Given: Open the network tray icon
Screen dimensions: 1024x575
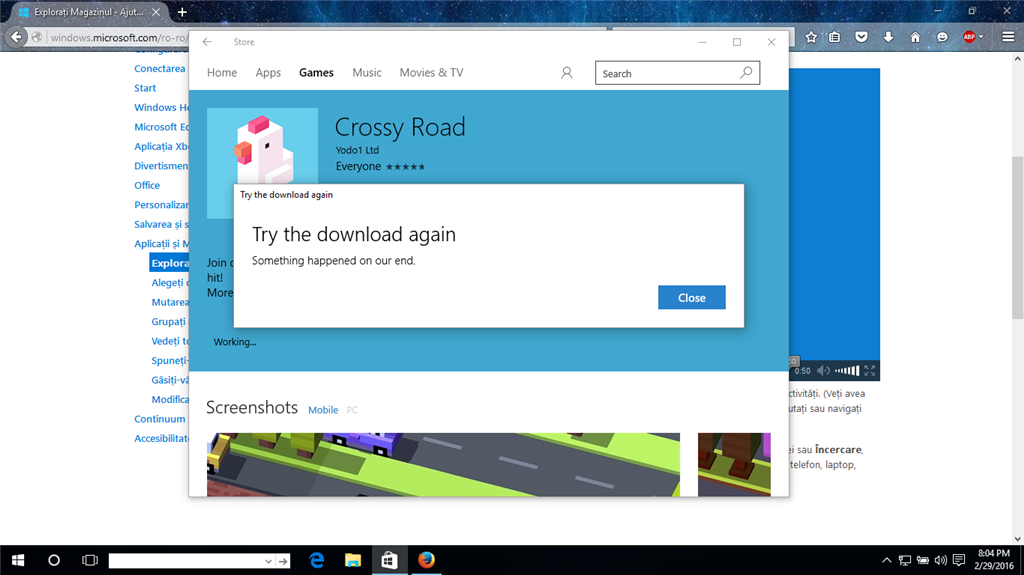Looking at the screenshot, I should [904, 560].
